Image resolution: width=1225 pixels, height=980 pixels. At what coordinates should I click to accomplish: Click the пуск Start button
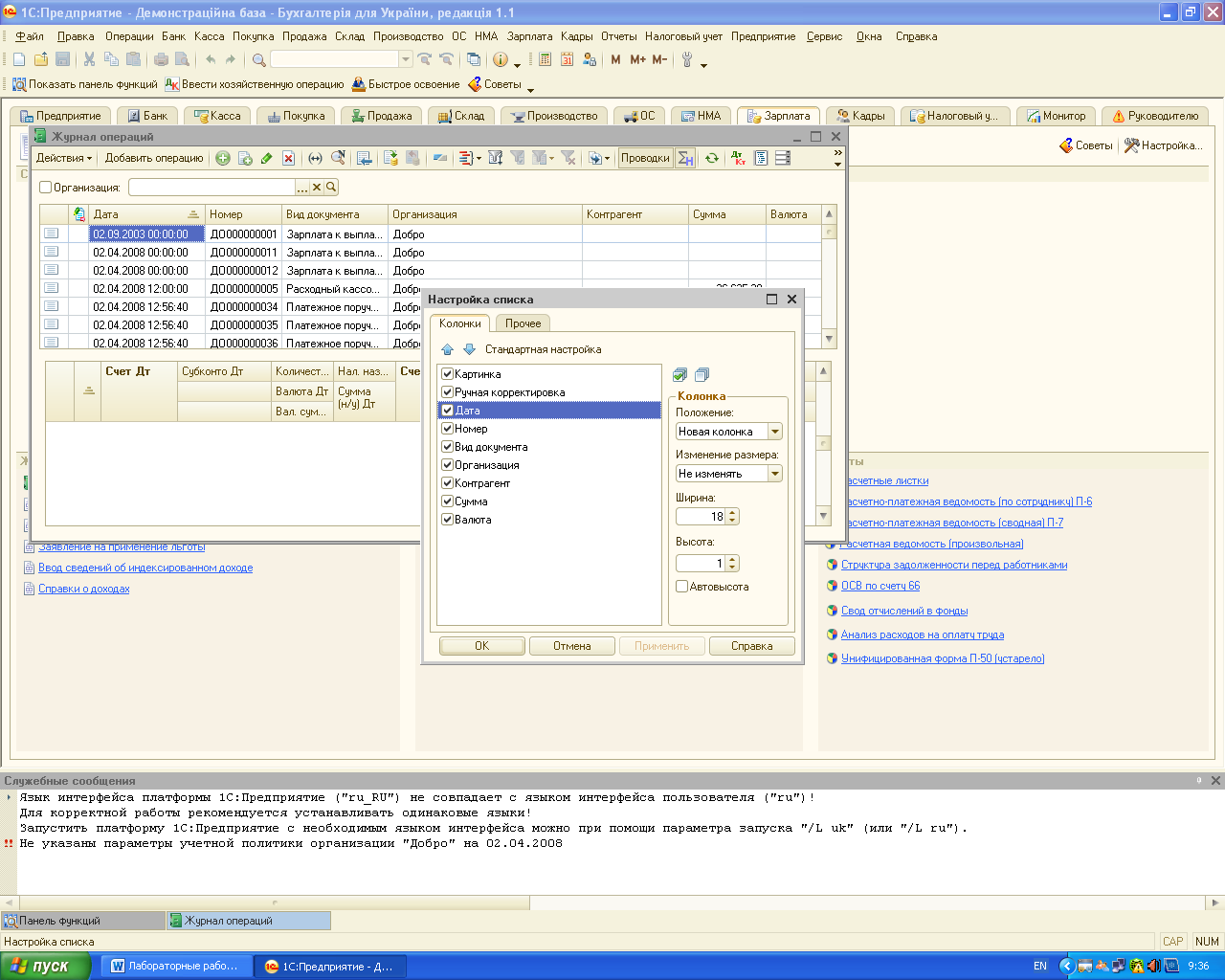point(46,967)
